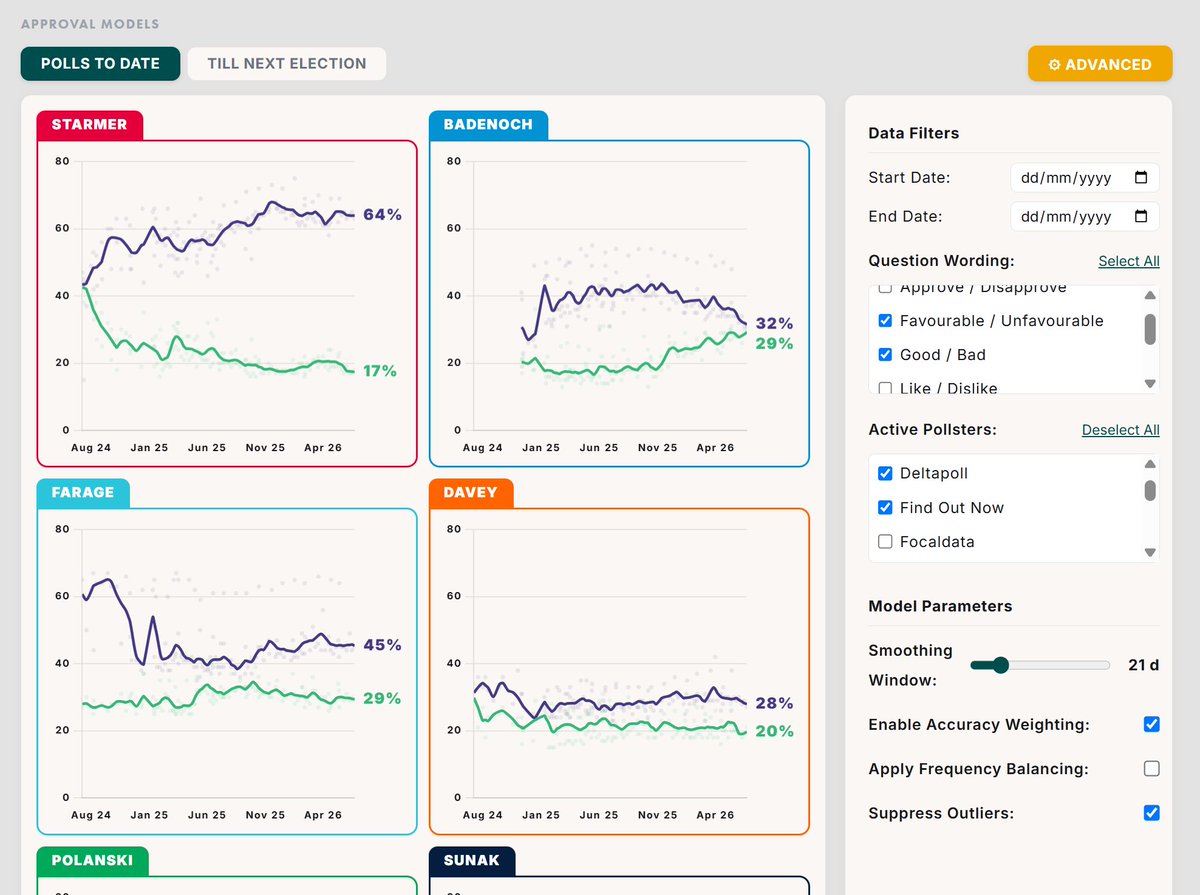Screen dimensions: 1200x895
Task: Select the Davey chart label
Action: tap(471, 493)
